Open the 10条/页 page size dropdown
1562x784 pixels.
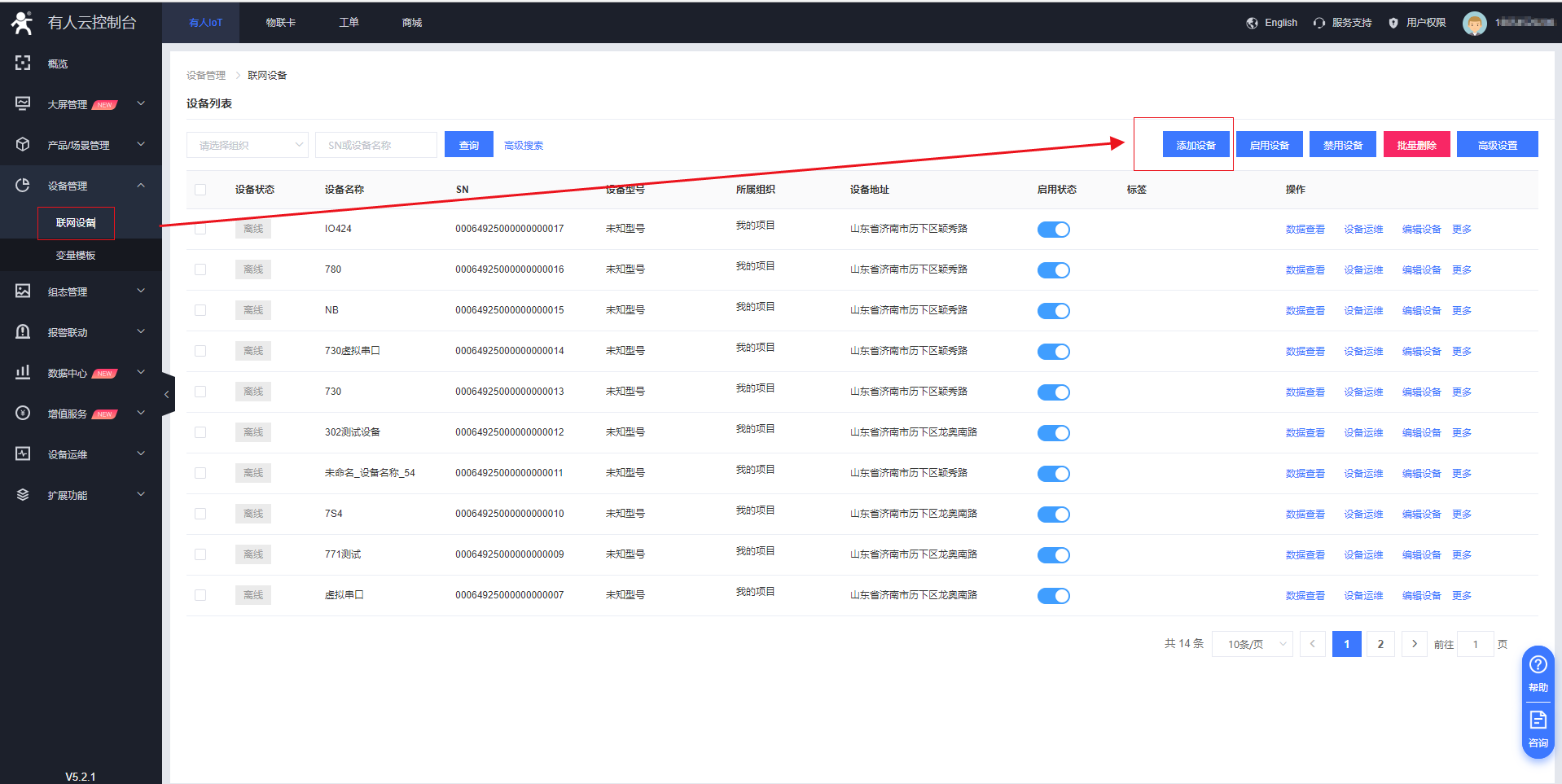1252,644
